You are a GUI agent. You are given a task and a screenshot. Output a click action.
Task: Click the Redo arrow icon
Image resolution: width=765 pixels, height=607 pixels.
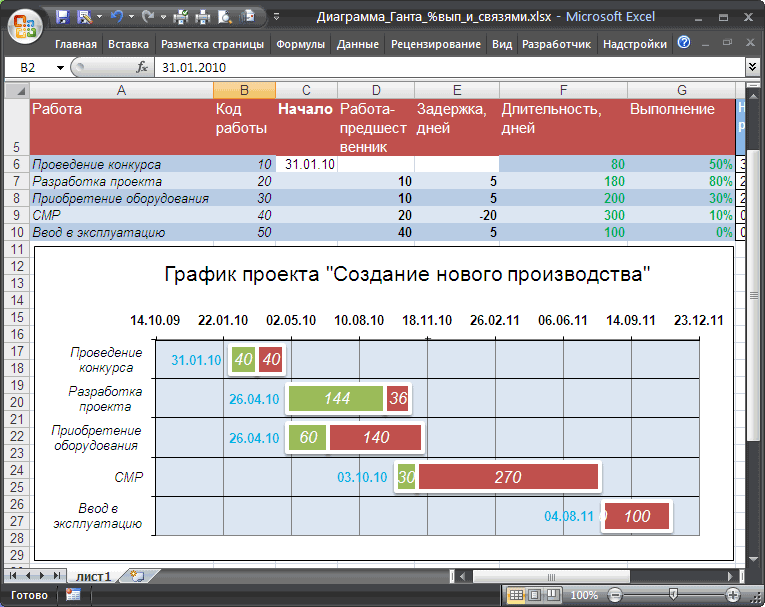tap(148, 17)
